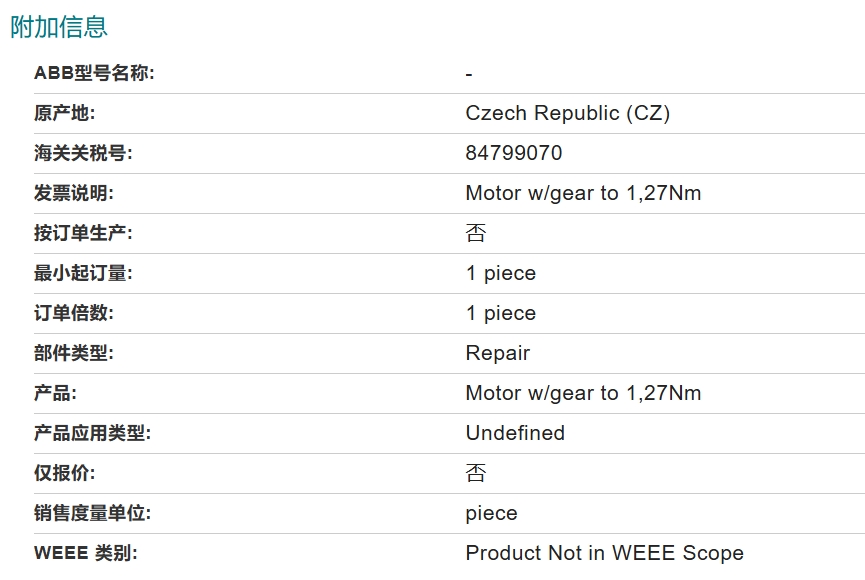Click the Czech Republic (CZ) value
This screenshot has width=865, height=580.
(568, 113)
